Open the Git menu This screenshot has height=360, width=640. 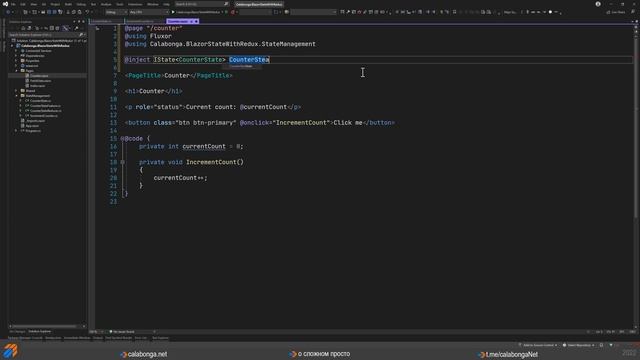click(x=44, y=4)
